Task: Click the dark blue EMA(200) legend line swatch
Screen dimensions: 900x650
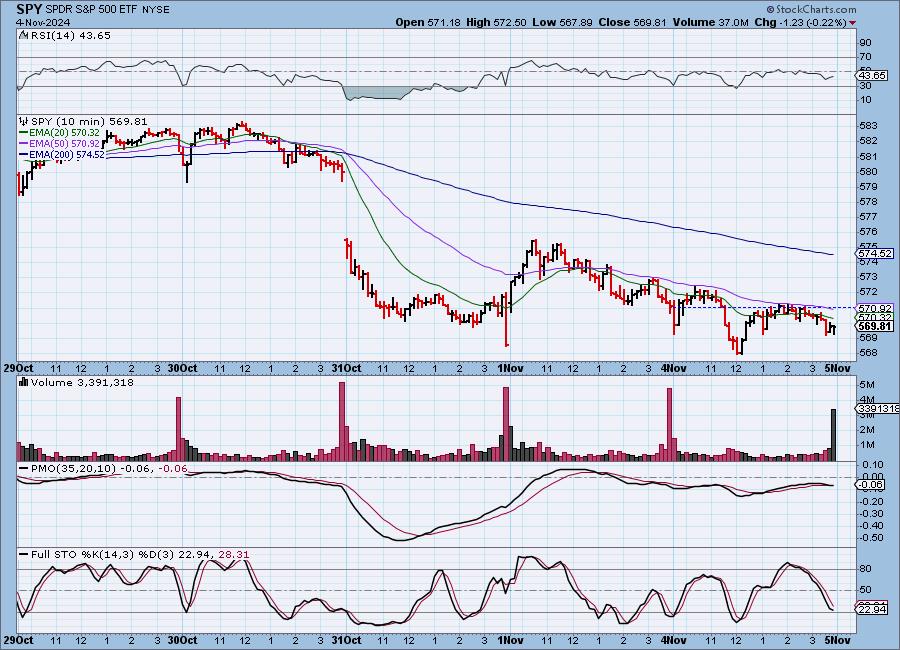Action: click(24, 154)
